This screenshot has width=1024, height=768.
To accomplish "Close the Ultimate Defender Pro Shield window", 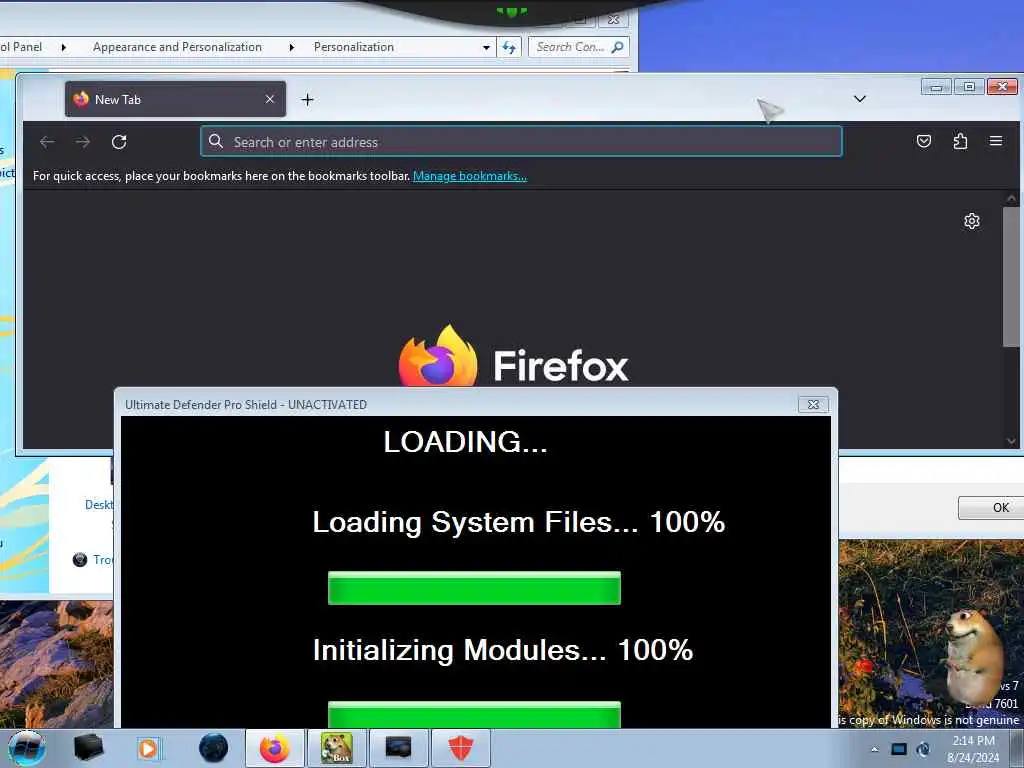I will click(x=814, y=404).
